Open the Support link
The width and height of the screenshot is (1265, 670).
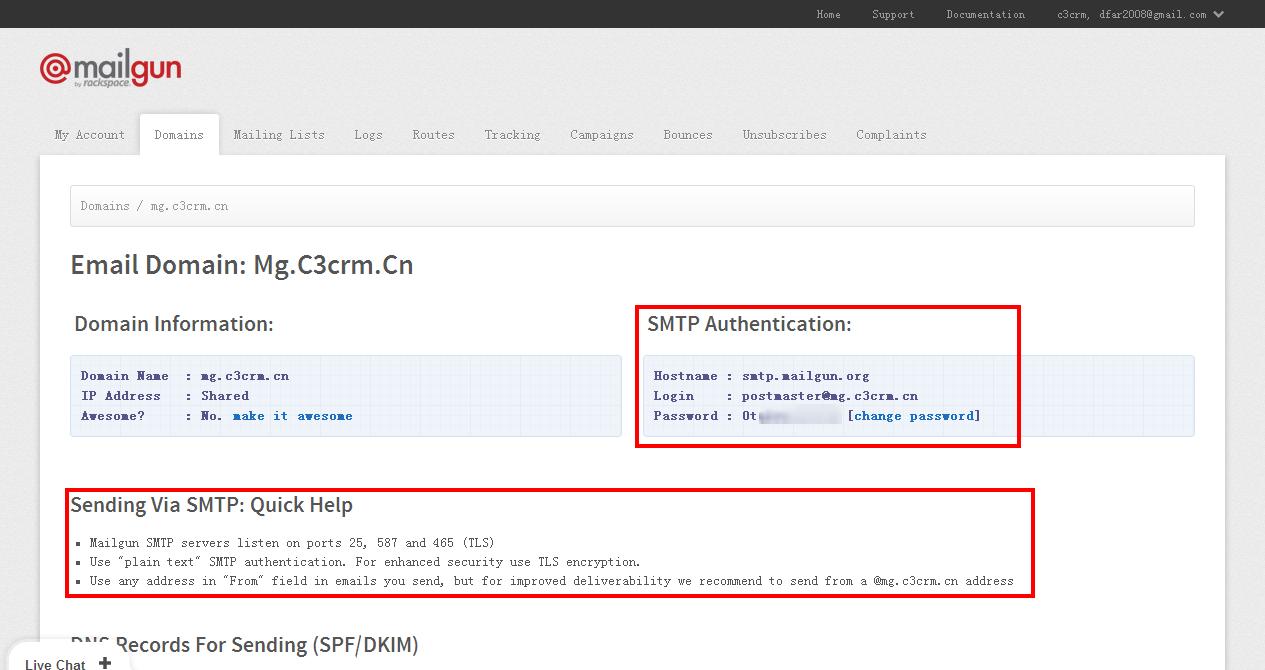click(x=893, y=14)
